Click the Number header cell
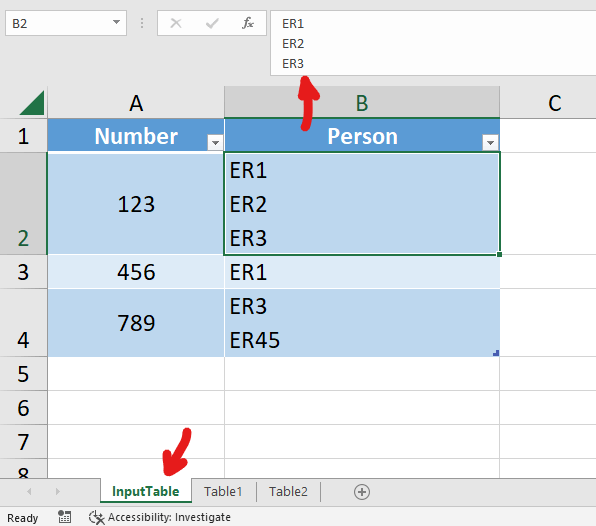 click(x=136, y=136)
